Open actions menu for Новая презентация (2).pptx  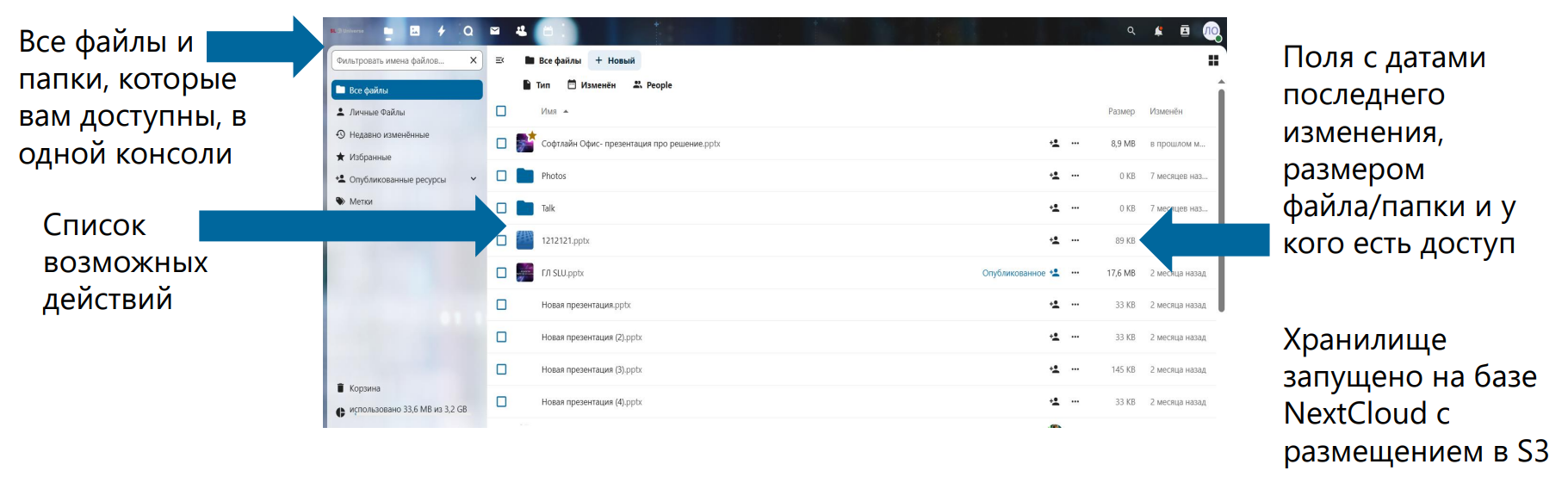pyautogui.click(x=1075, y=337)
